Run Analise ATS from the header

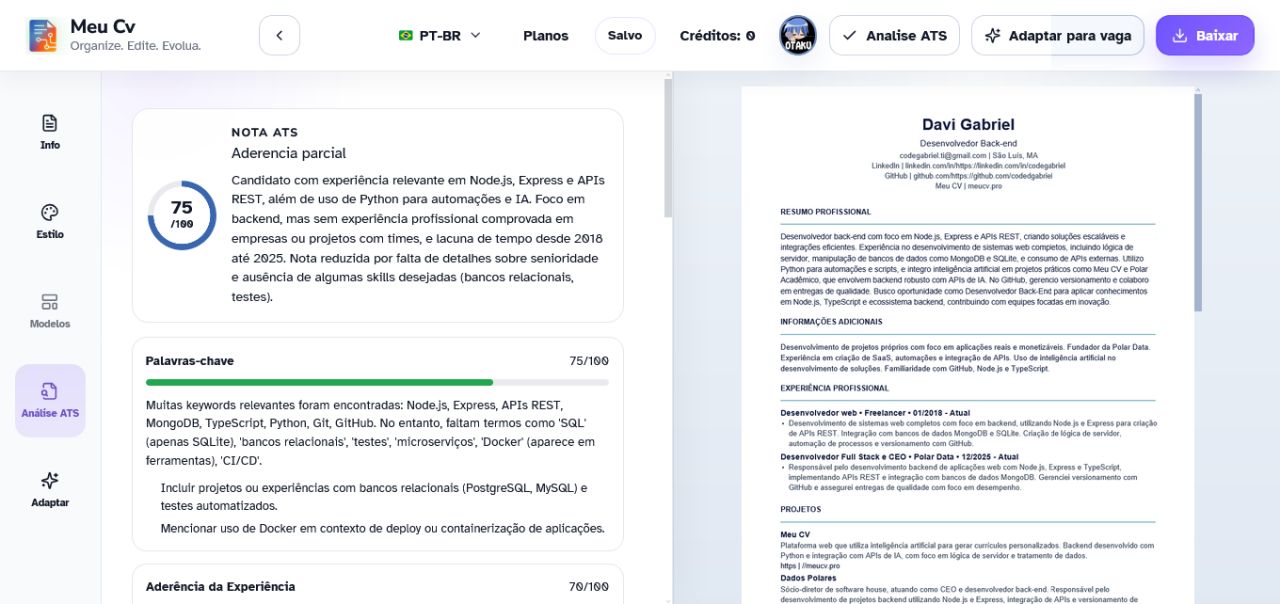tap(894, 36)
